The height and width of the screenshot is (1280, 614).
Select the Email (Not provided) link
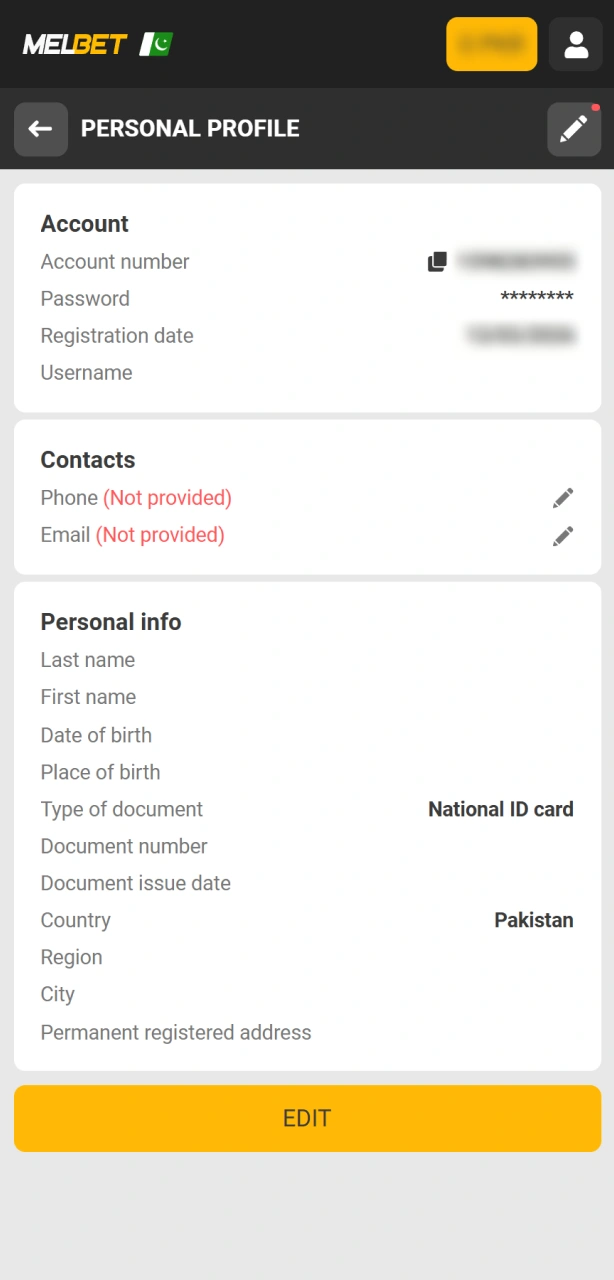134,535
